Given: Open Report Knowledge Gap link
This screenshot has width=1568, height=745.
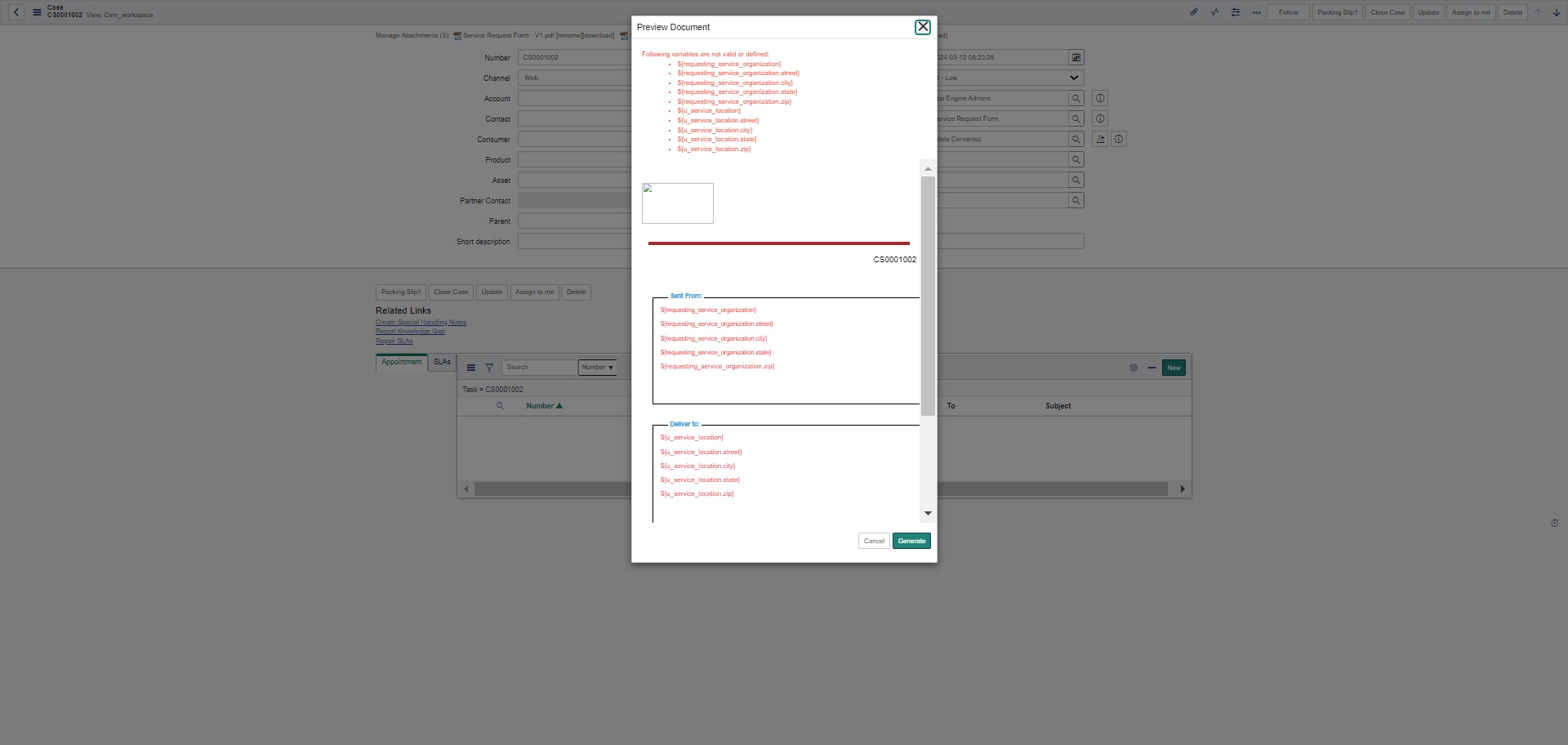Looking at the screenshot, I should click(410, 331).
